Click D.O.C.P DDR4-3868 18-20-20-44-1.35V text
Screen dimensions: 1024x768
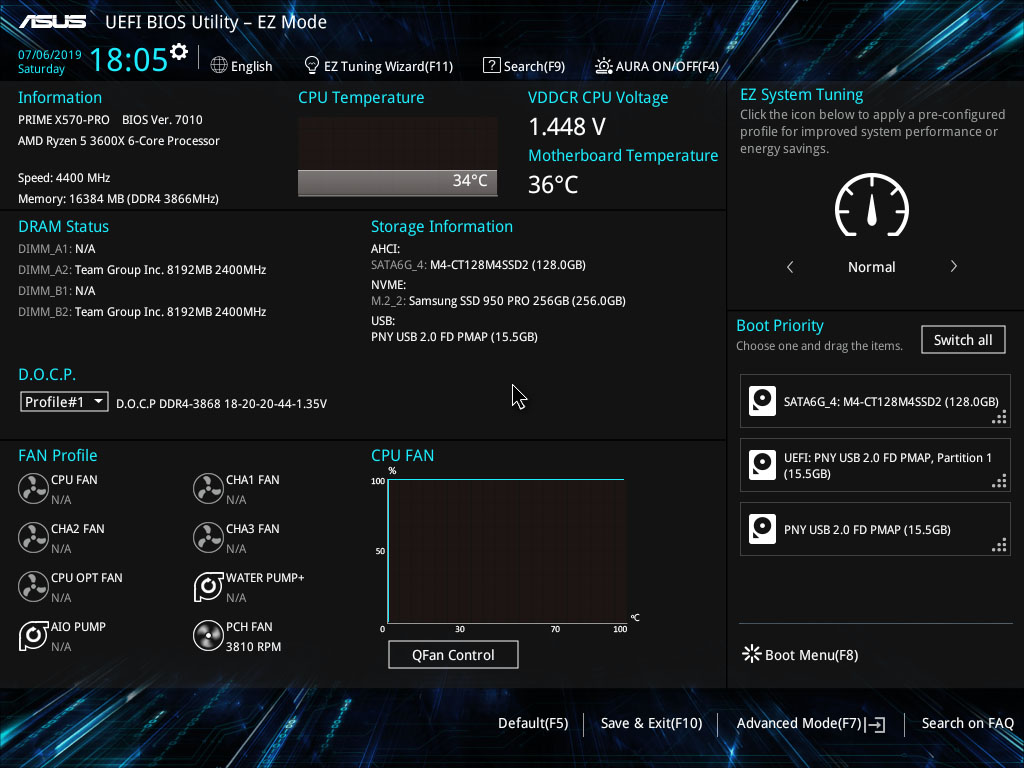(x=221, y=404)
